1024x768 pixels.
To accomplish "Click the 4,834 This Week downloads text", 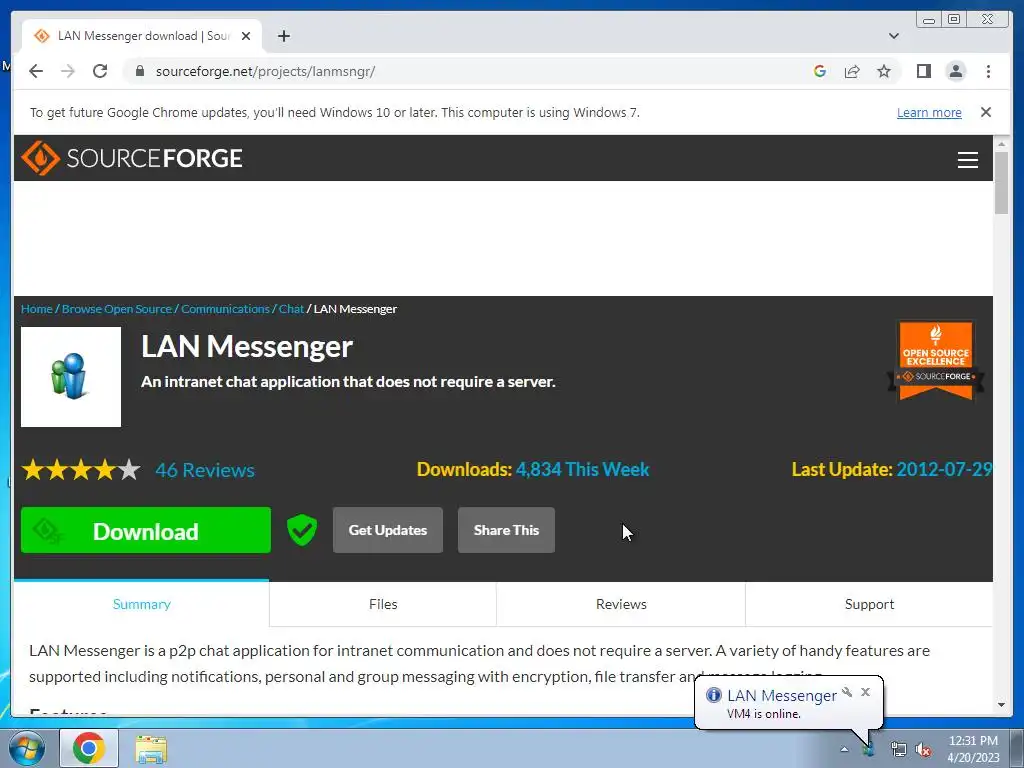I will pyautogui.click(x=583, y=470).
